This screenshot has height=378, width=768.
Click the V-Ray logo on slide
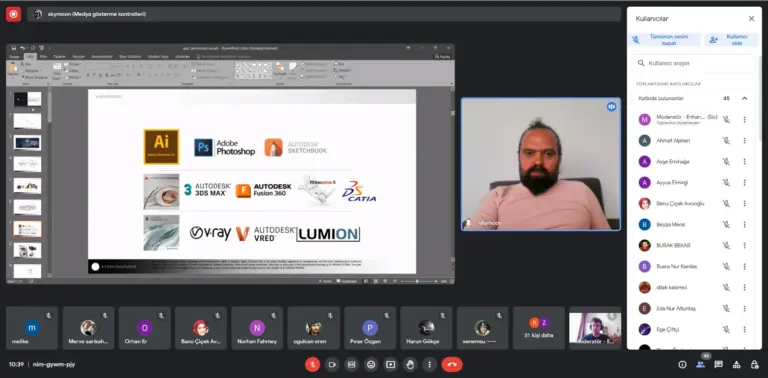pyautogui.click(x=210, y=233)
